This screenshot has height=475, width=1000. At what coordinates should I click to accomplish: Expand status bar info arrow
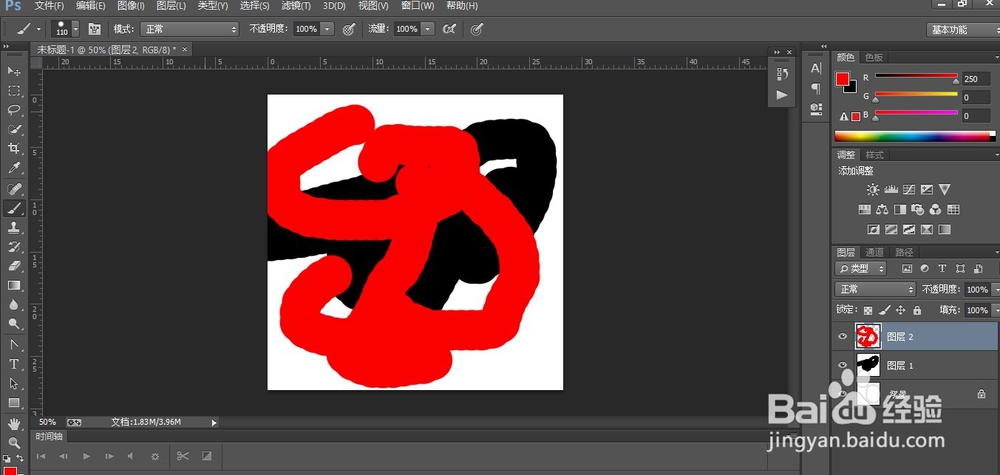[x=214, y=422]
